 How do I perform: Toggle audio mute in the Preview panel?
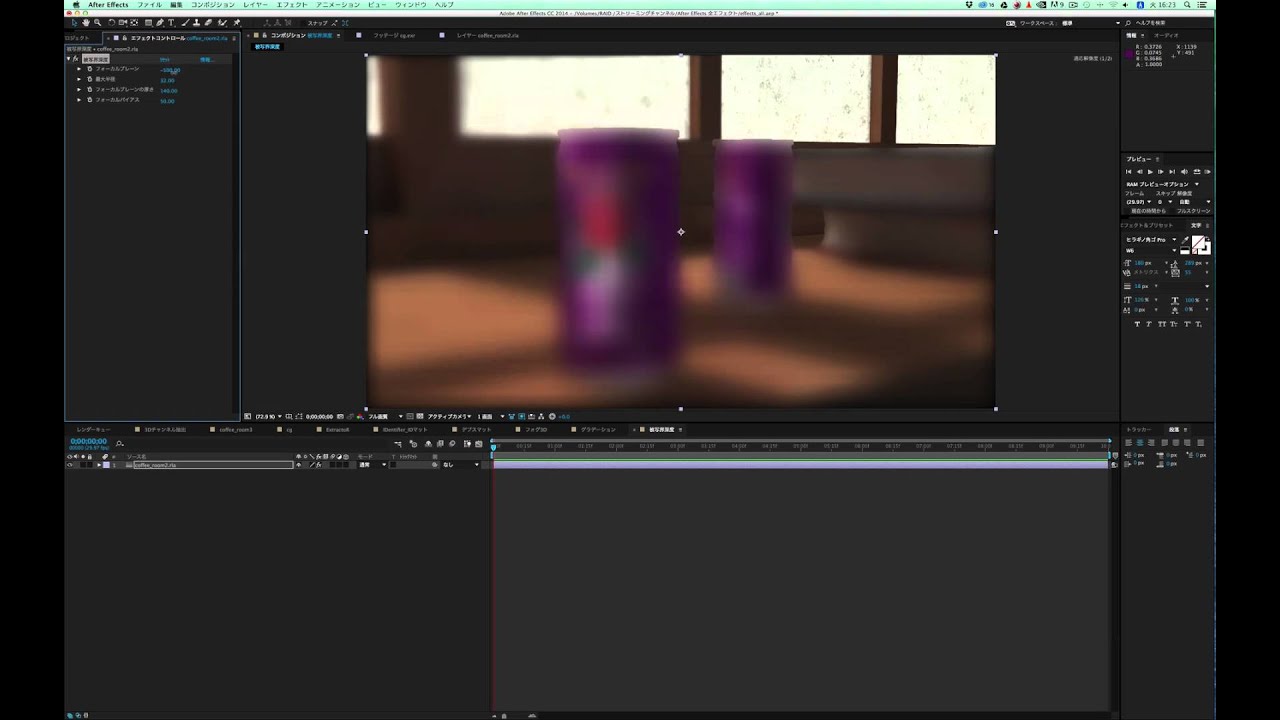pos(1184,172)
